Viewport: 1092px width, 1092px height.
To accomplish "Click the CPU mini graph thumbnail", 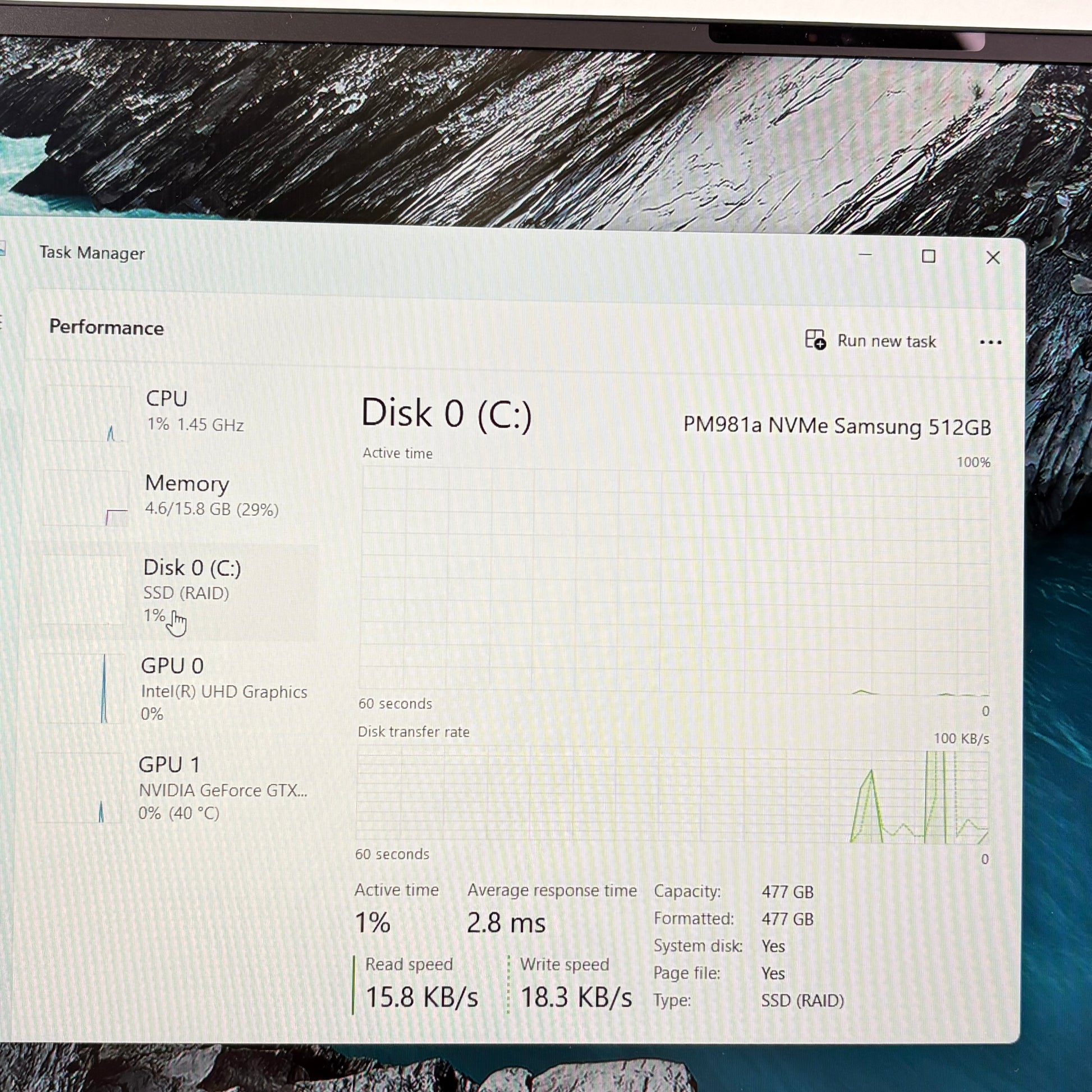I will coord(87,414).
